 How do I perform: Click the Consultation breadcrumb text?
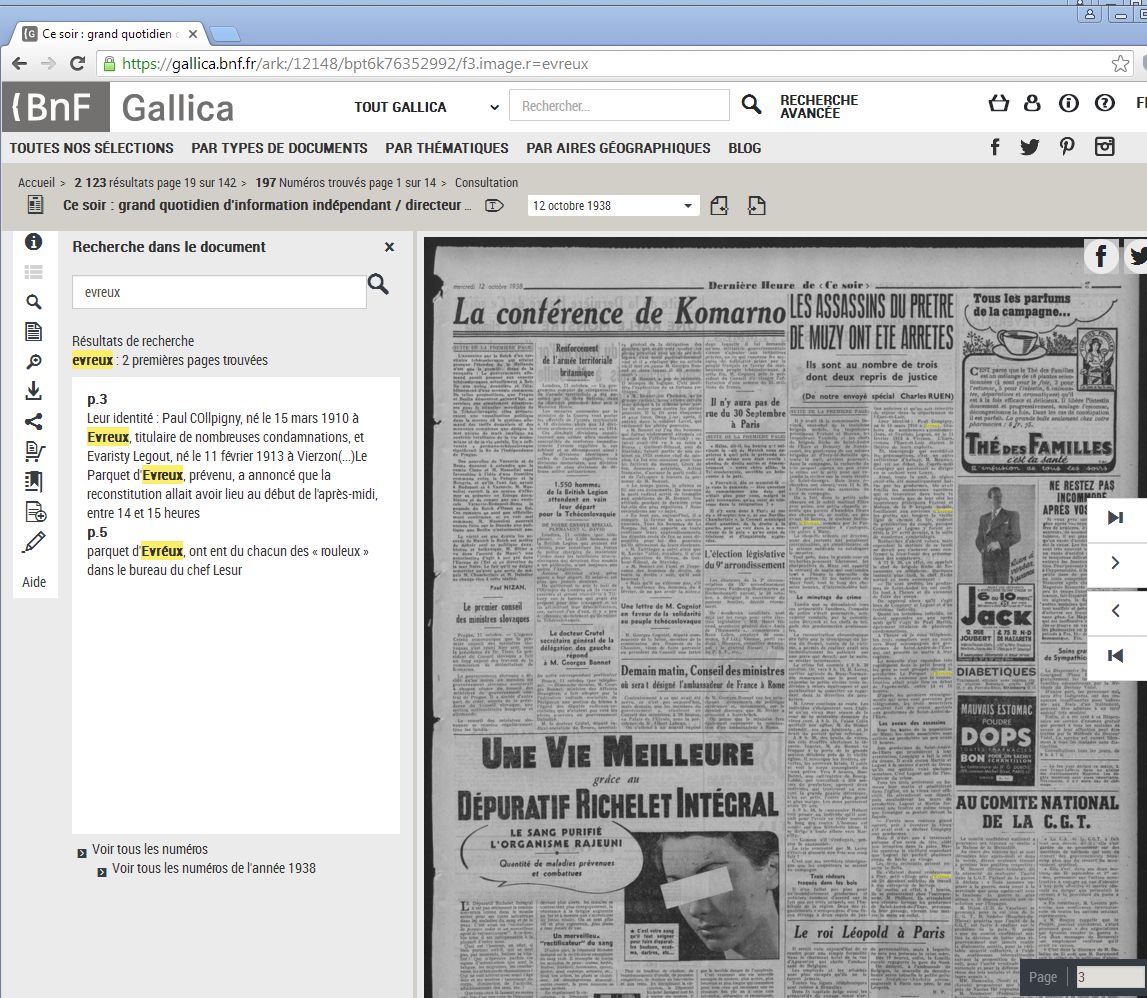coord(486,182)
